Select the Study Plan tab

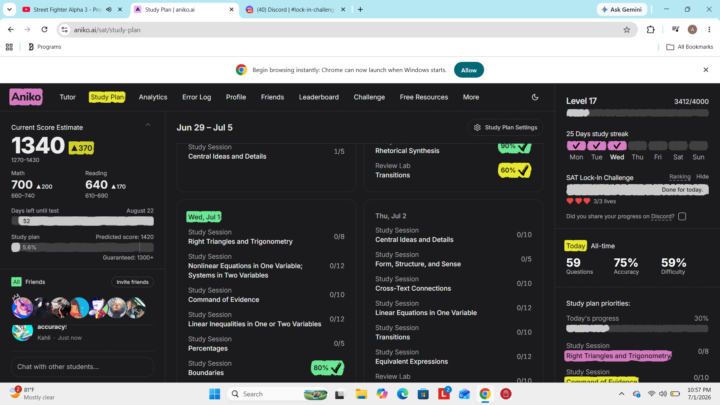(x=107, y=97)
